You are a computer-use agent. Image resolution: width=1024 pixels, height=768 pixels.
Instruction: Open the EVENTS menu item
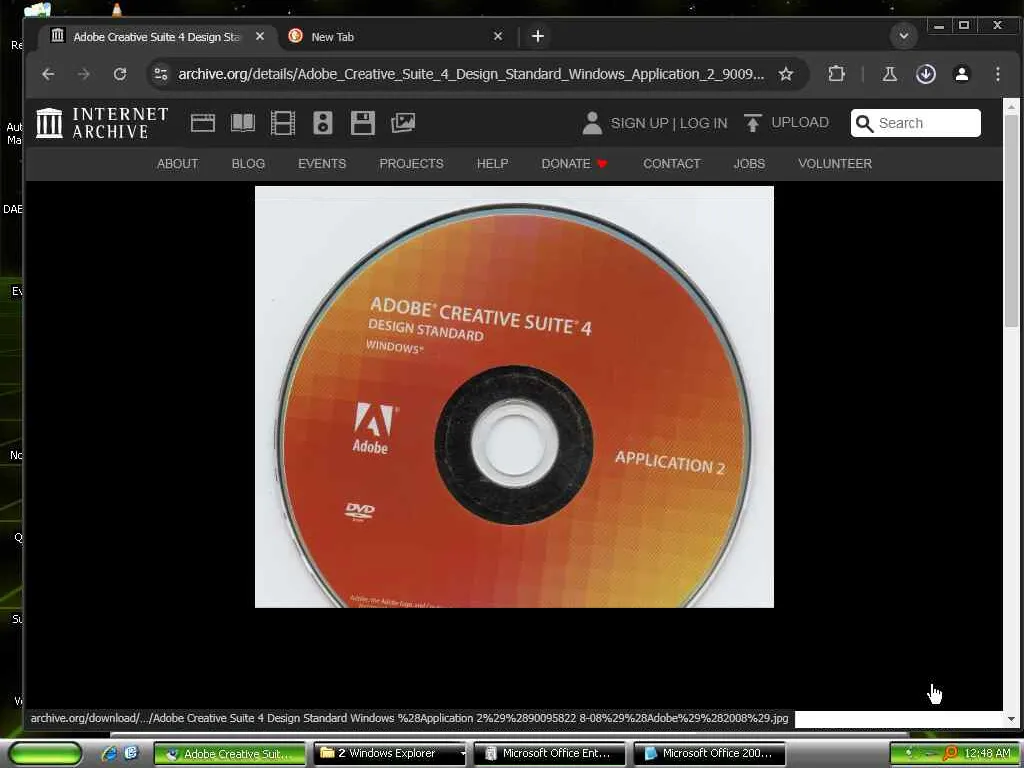[x=322, y=164]
